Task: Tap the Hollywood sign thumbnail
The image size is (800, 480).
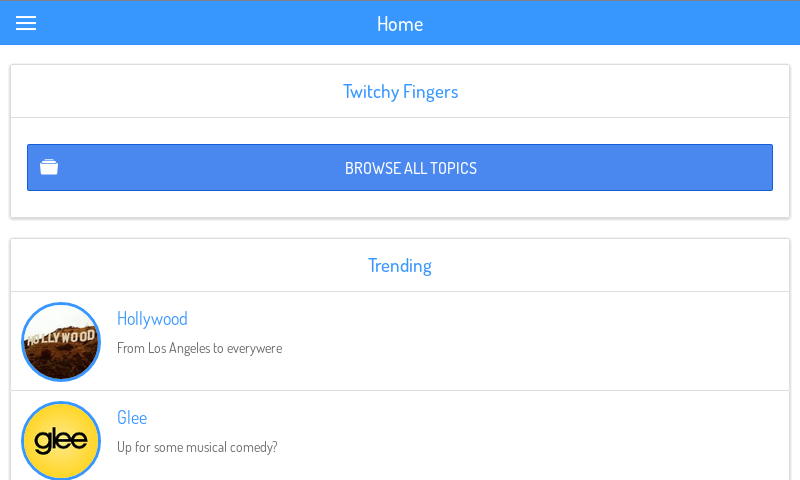Action: coord(61,342)
